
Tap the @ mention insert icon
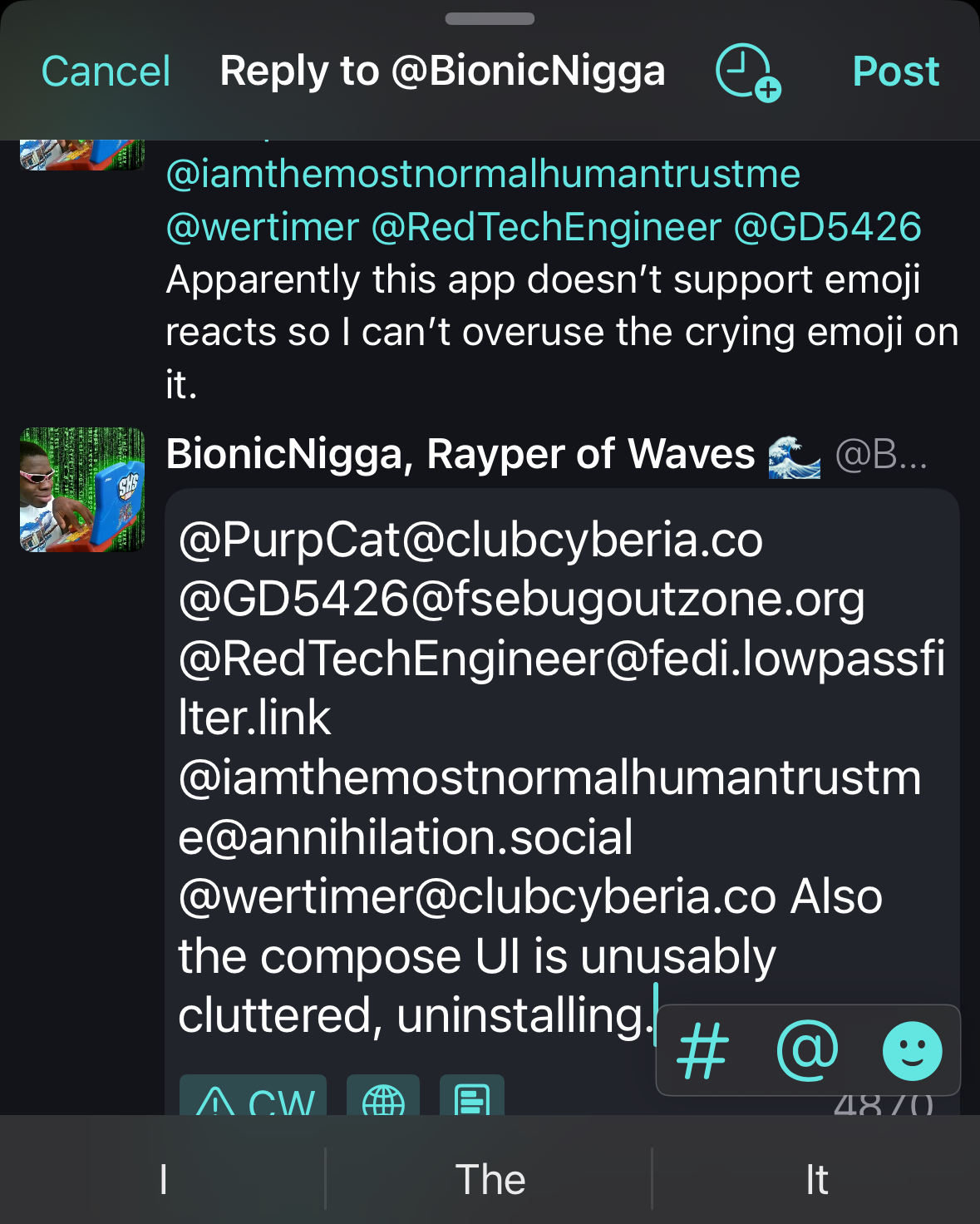[806, 1051]
